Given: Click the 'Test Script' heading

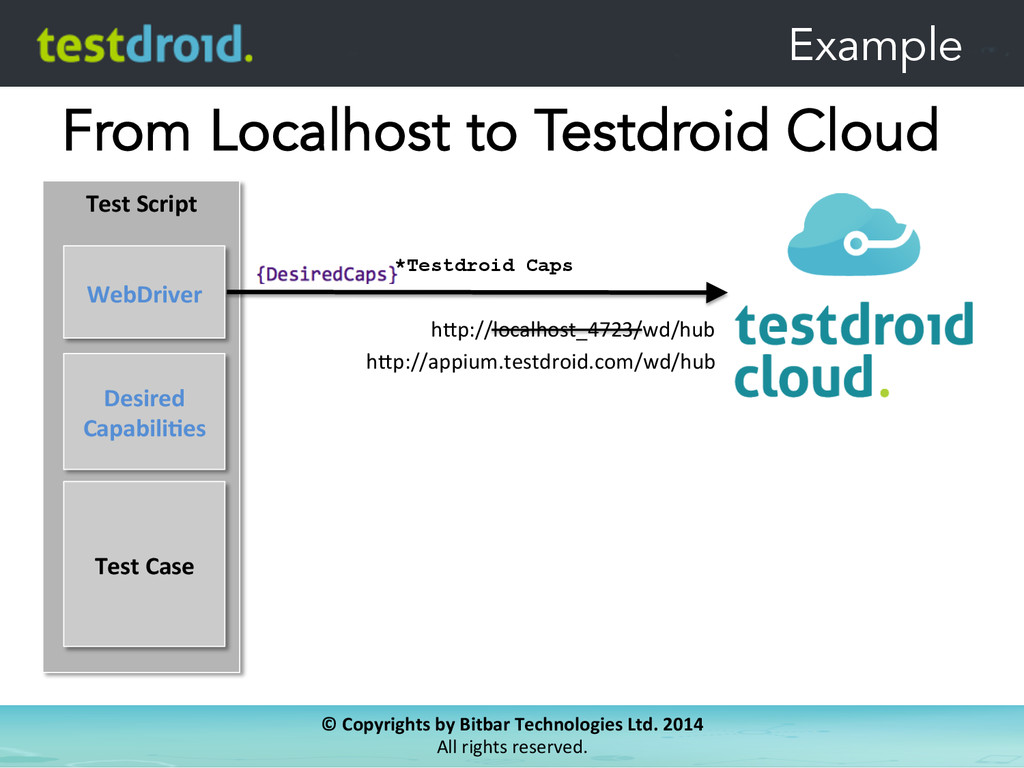Looking at the screenshot, I should pyautogui.click(x=141, y=204).
